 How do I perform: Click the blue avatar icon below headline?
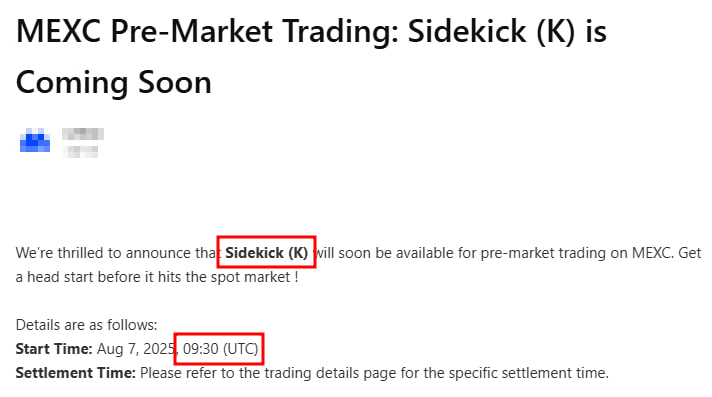point(35,140)
